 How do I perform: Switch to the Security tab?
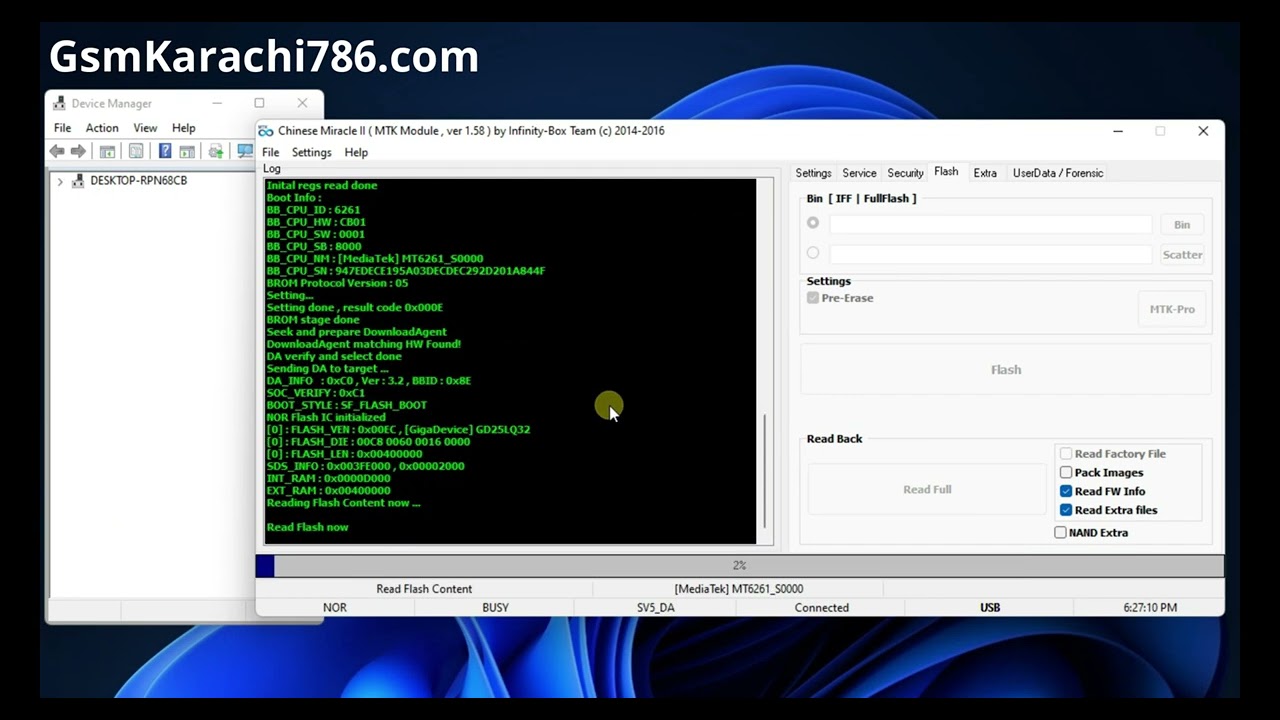pos(905,173)
